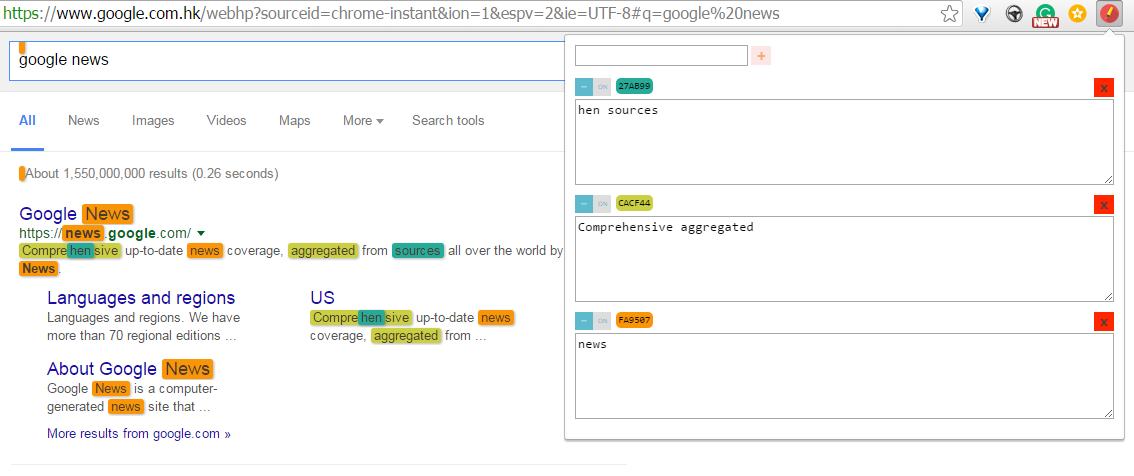Click the red highlighter extension icon
The width and height of the screenshot is (1134, 476).
point(1109,14)
